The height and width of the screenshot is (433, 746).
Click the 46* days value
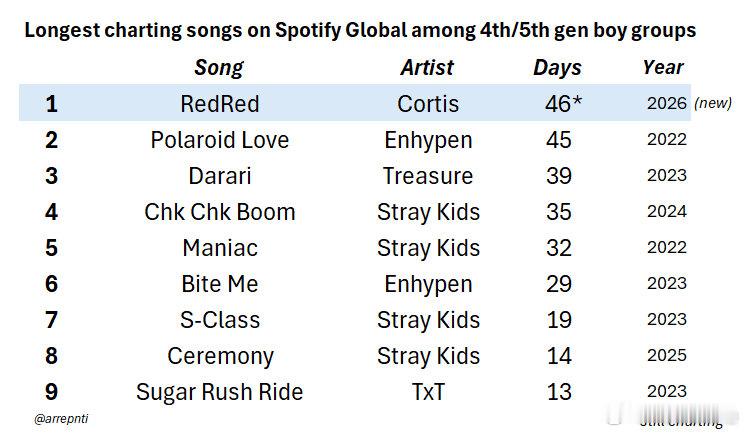click(563, 104)
